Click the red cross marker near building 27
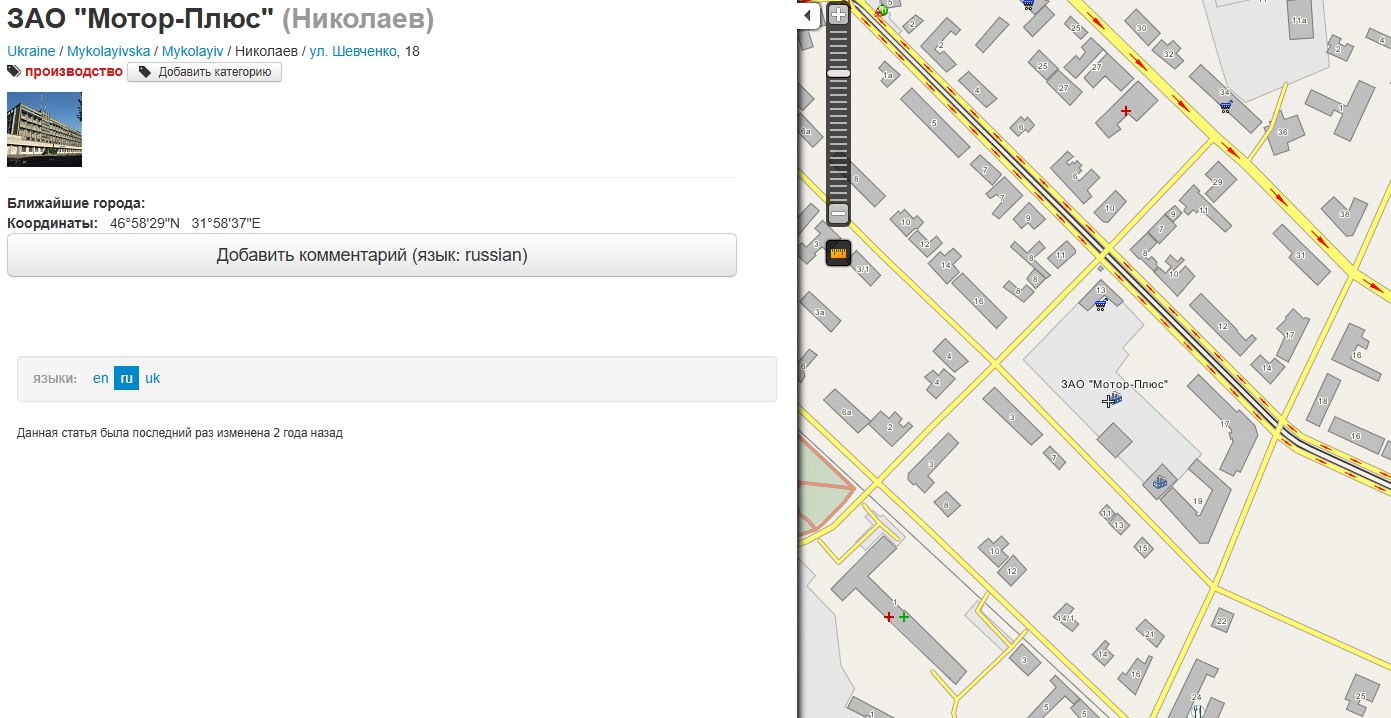 (x=1126, y=111)
